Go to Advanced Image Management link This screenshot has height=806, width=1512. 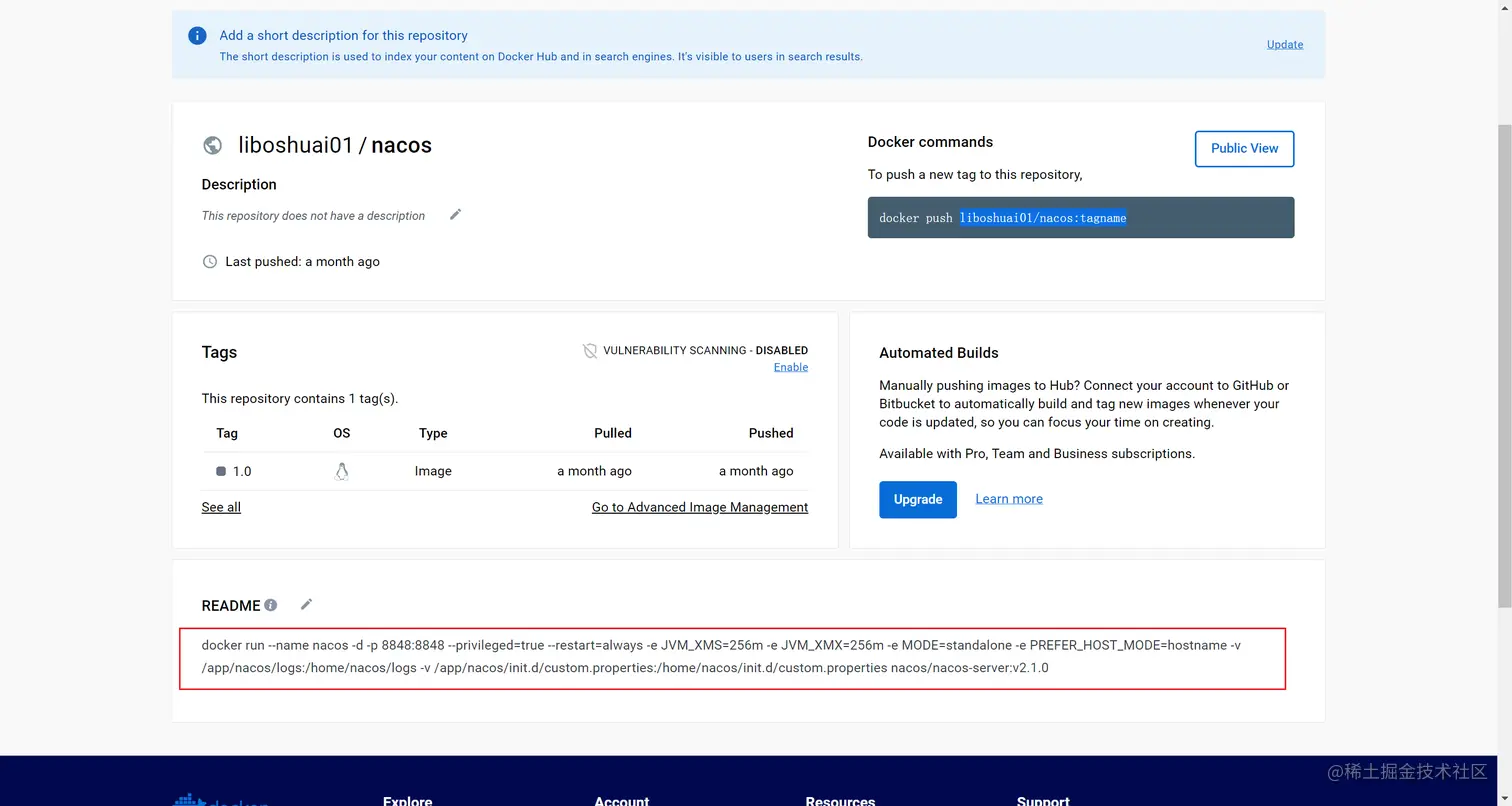tap(700, 507)
